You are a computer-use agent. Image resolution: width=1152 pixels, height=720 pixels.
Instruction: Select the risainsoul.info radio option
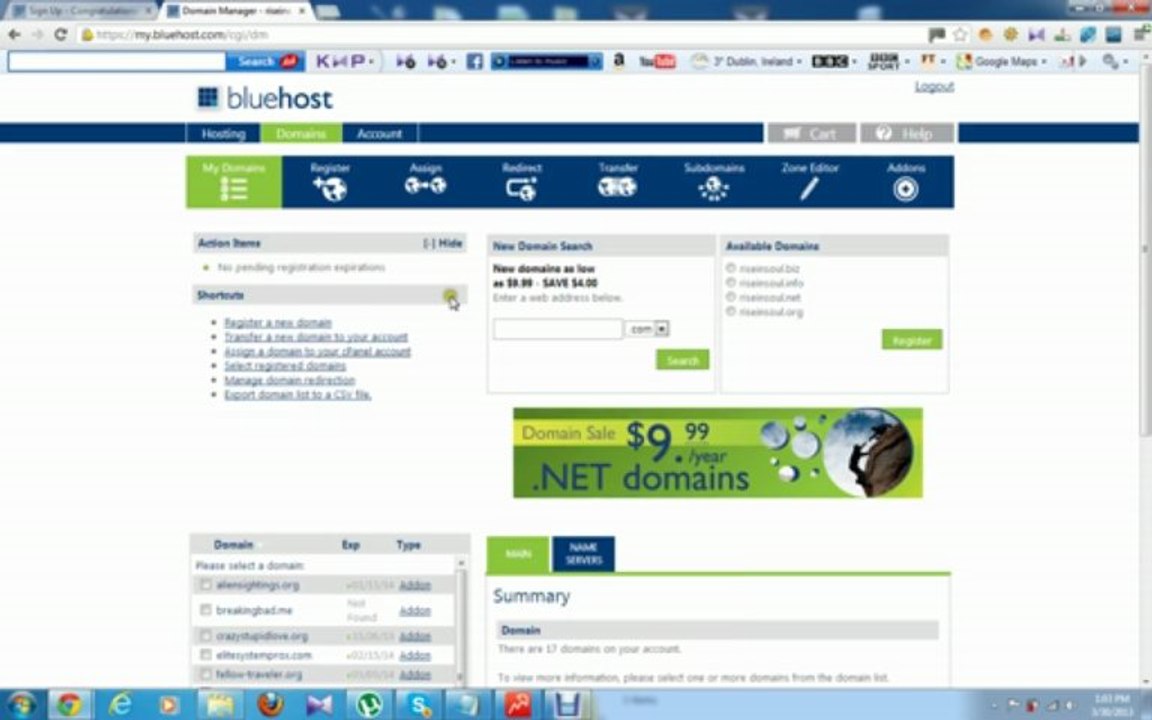pos(730,282)
